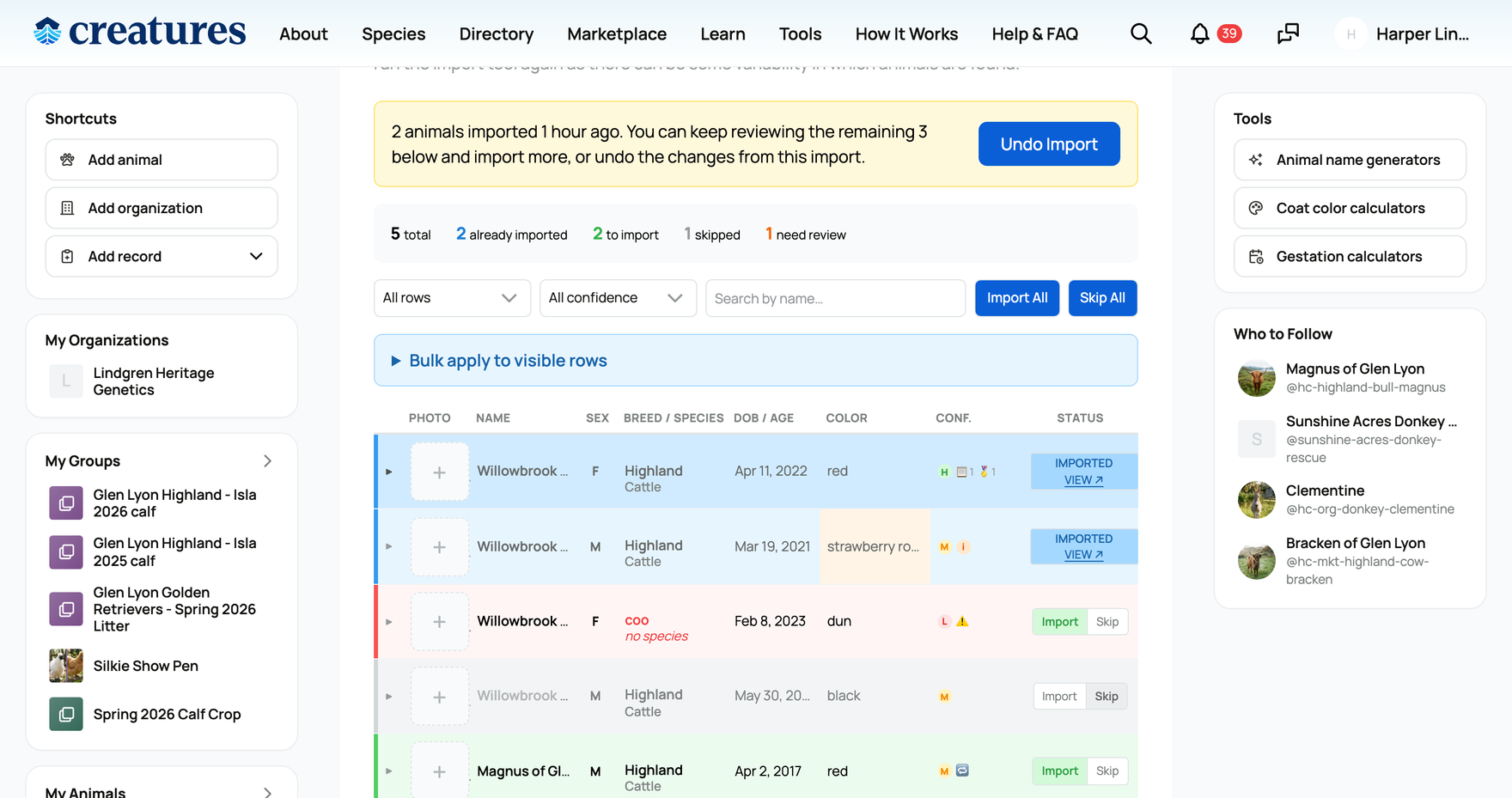Click the warning icon on dun row
Image resolution: width=1512 pixels, height=798 pixels.
tap(962, 621)
